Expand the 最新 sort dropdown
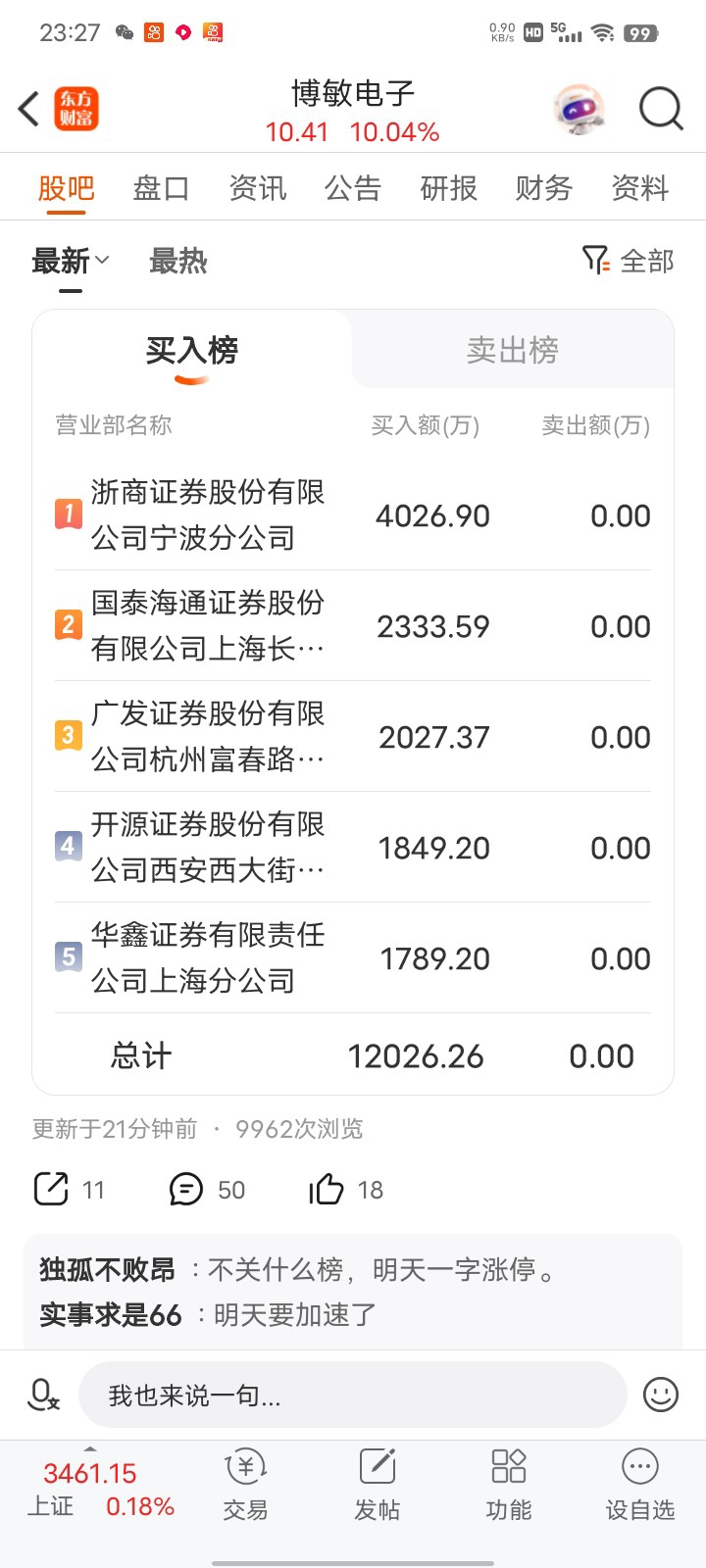 (71, 262)
